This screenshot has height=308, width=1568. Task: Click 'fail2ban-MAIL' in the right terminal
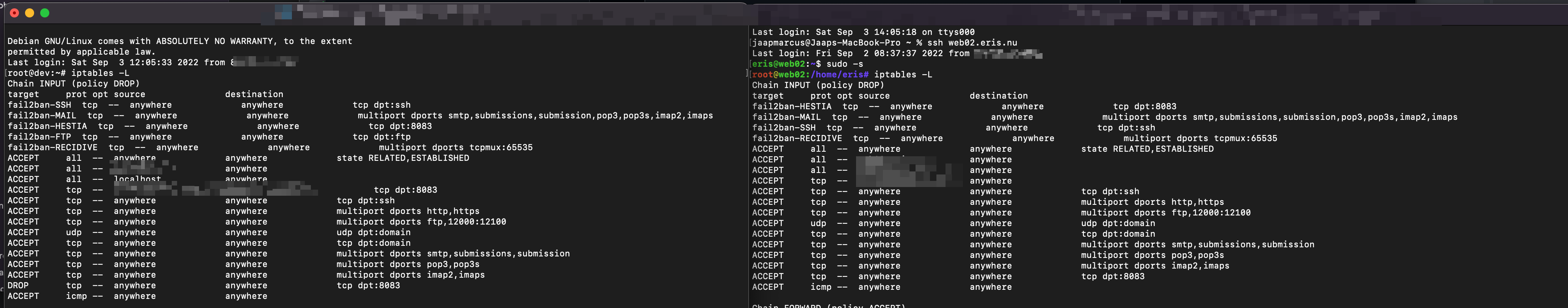pos(786,117)
